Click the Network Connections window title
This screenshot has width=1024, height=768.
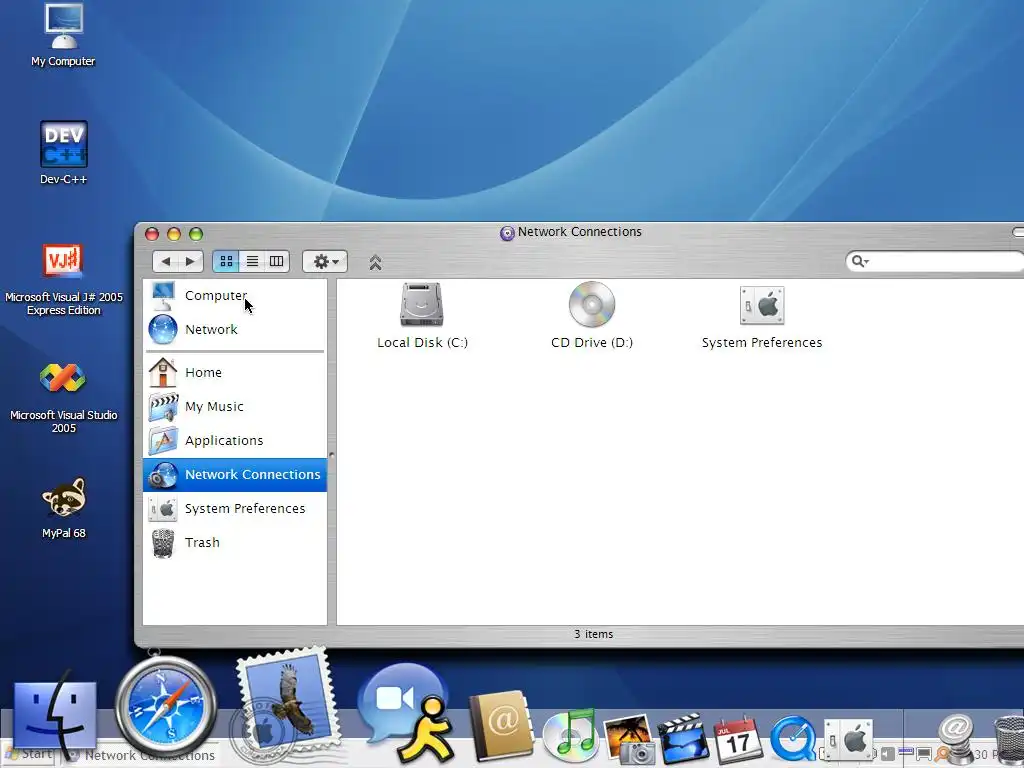(x=579, y=232)
